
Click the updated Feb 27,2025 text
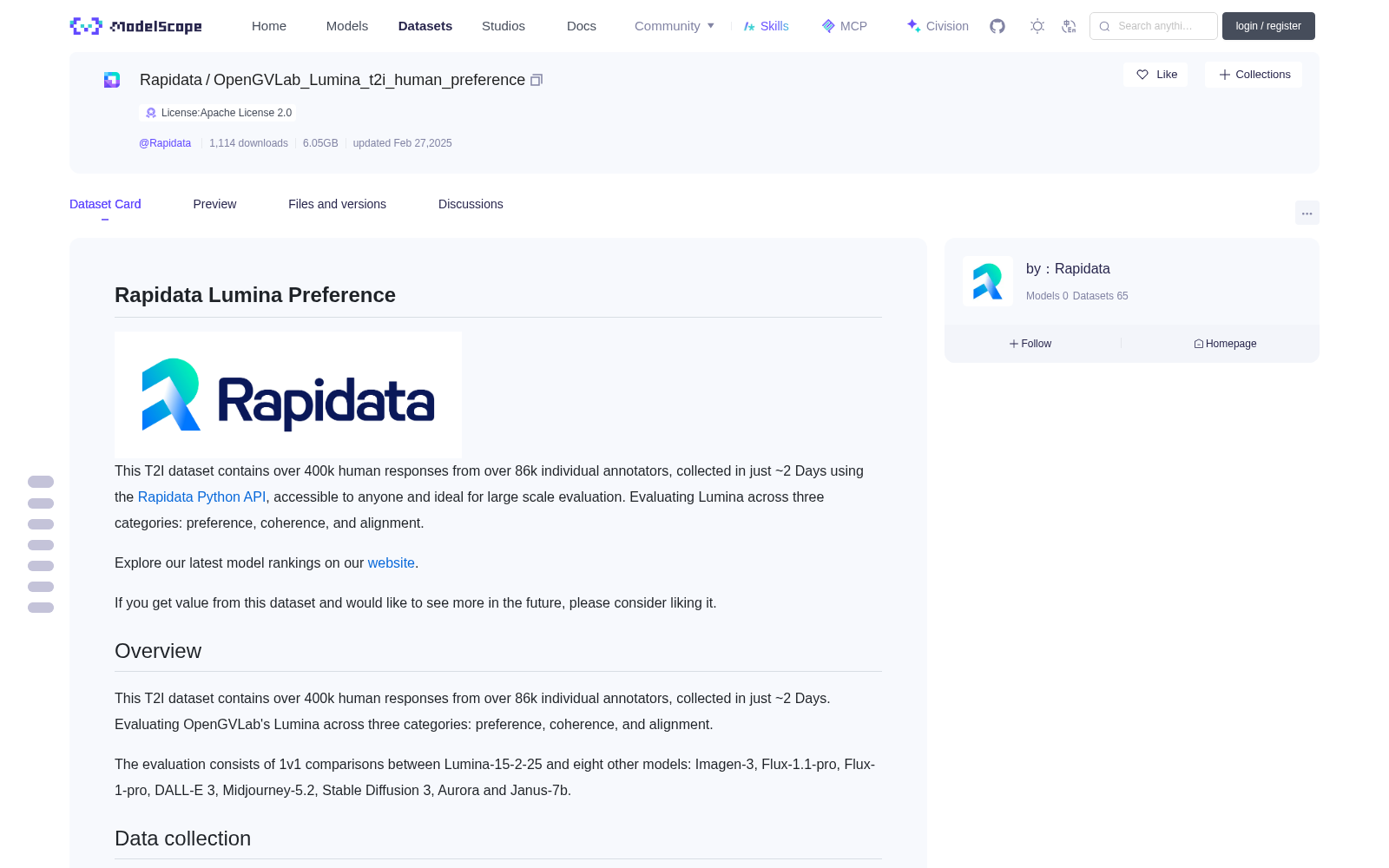[x=402, y=143]
